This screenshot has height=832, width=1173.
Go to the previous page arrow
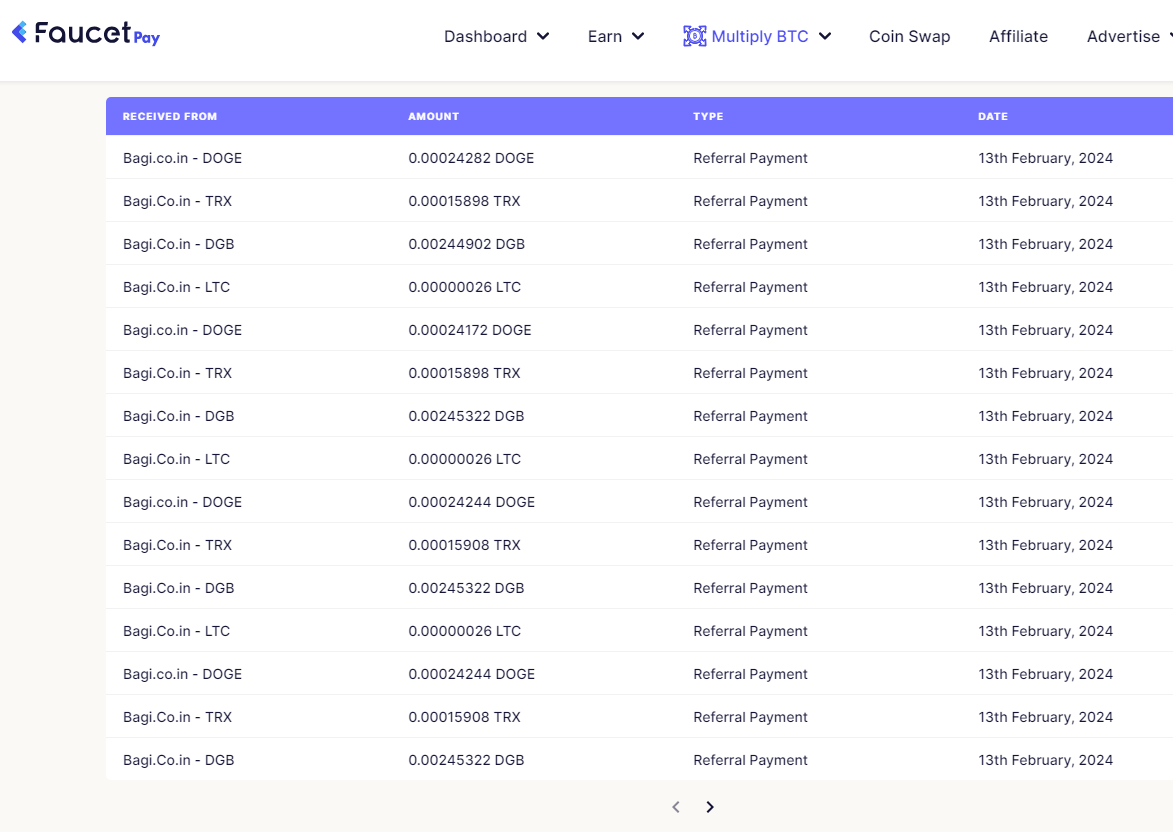(x=676, y=807)
